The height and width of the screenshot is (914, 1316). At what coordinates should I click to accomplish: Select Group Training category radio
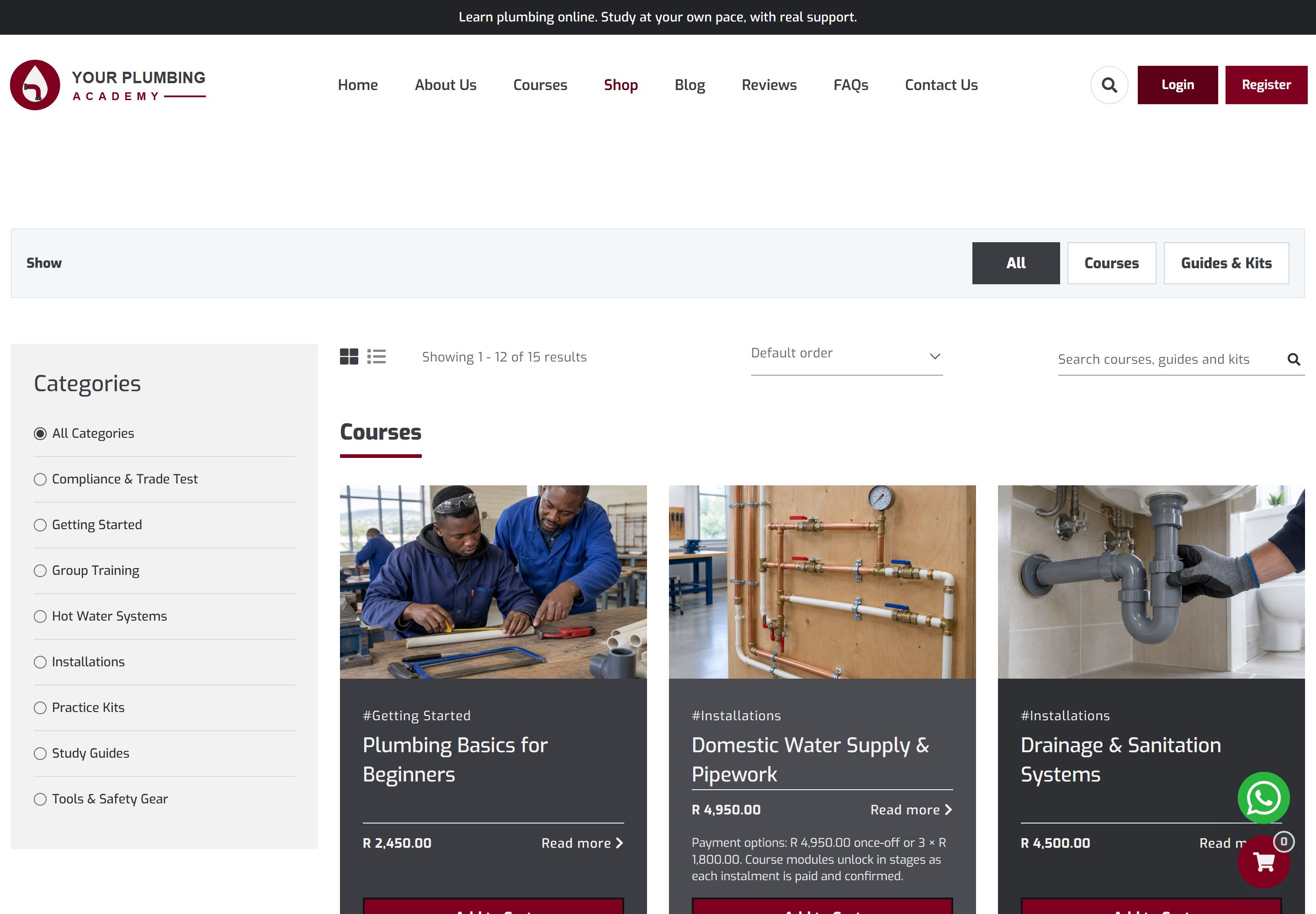40,571
